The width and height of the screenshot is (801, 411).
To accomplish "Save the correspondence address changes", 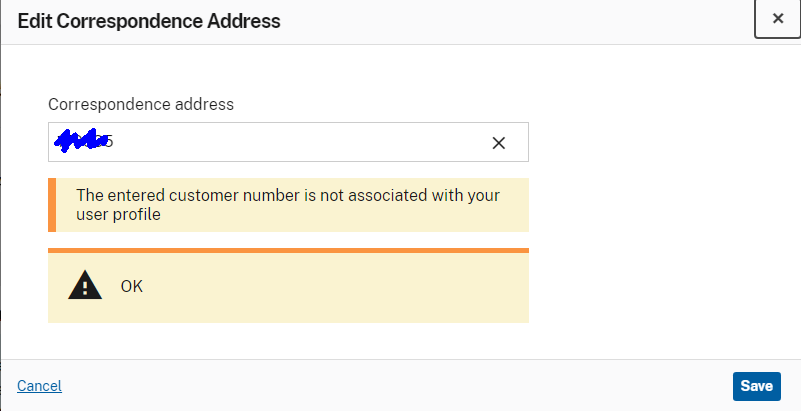I will click(756, 386).
